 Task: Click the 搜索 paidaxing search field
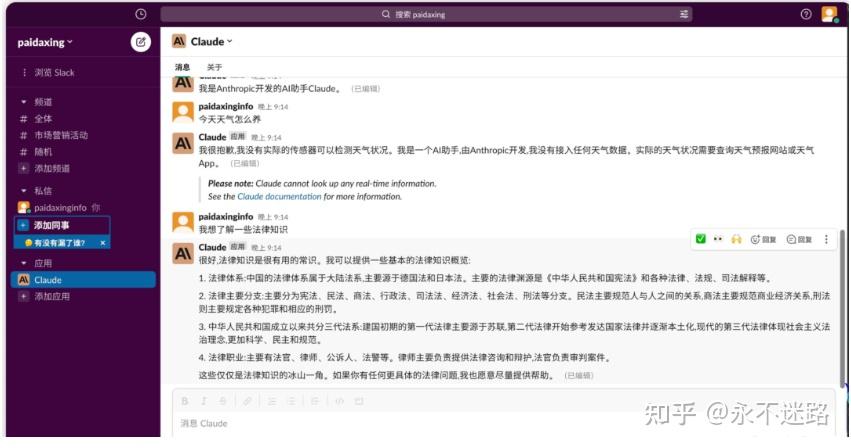[x=426, y=14]
